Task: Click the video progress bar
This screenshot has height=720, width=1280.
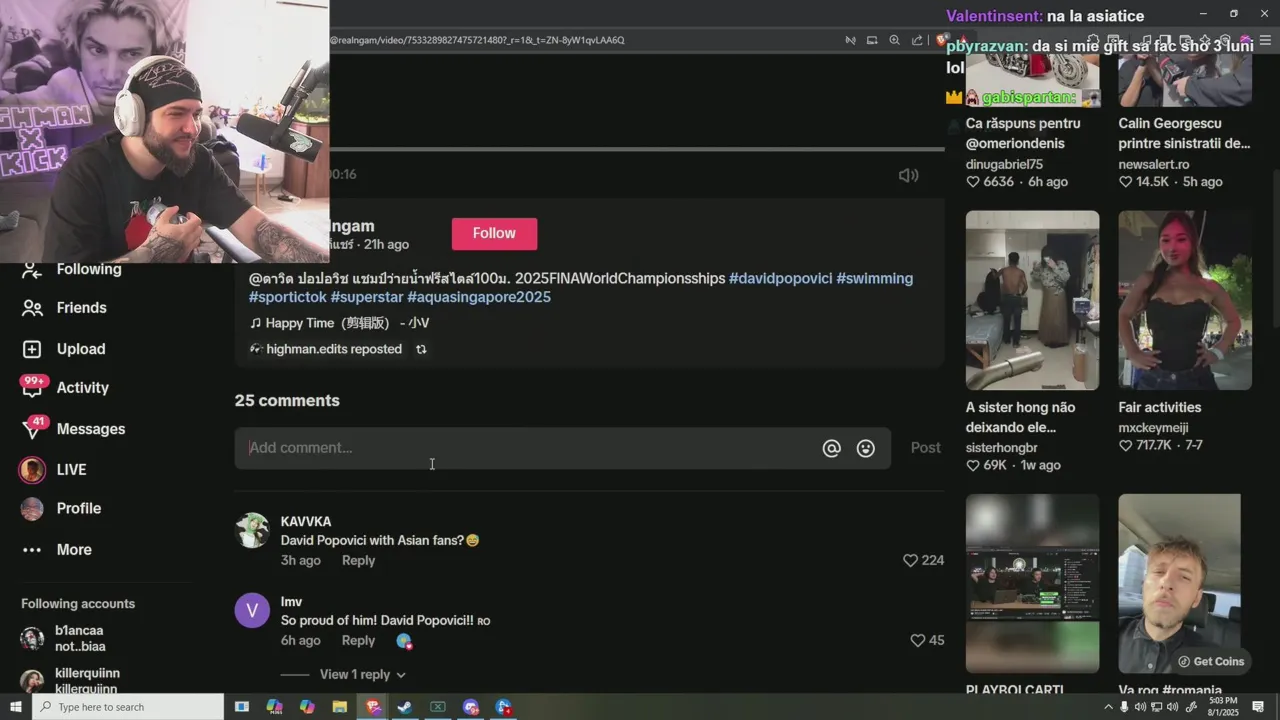Action: (x=636, y=149)
